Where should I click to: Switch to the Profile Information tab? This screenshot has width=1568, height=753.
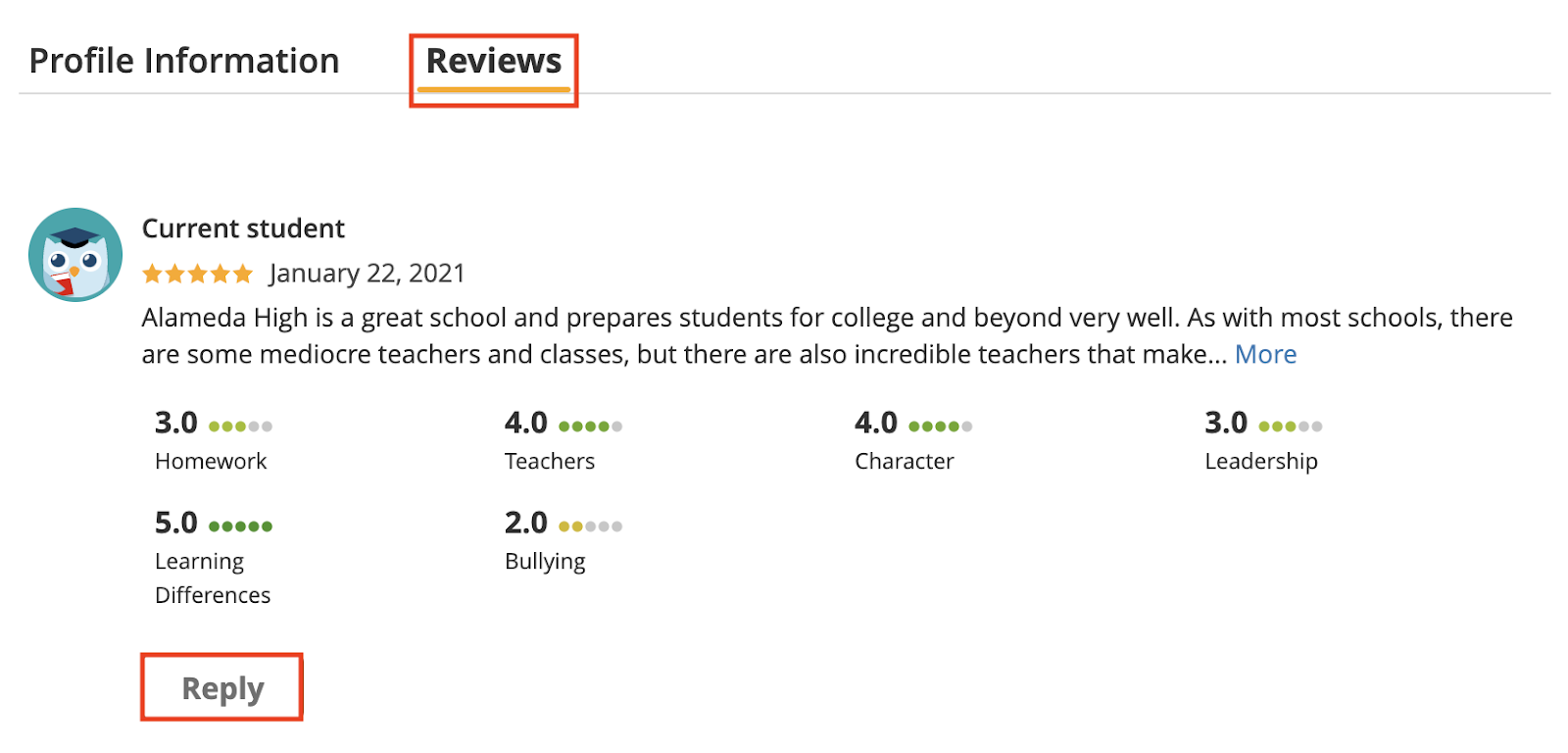tap(184, 61)
